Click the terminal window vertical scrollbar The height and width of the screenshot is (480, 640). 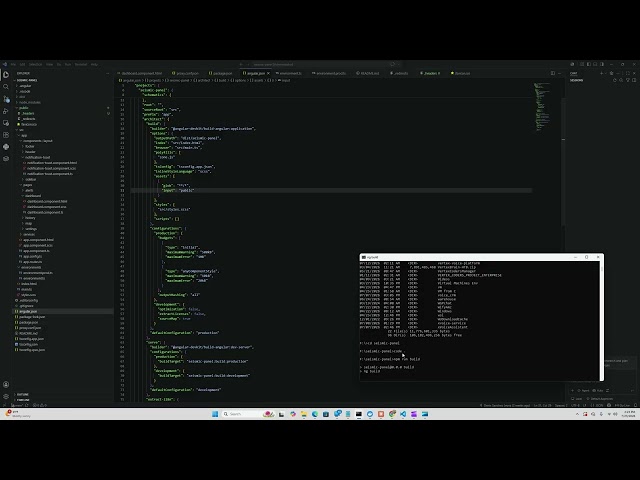[601, 320]
